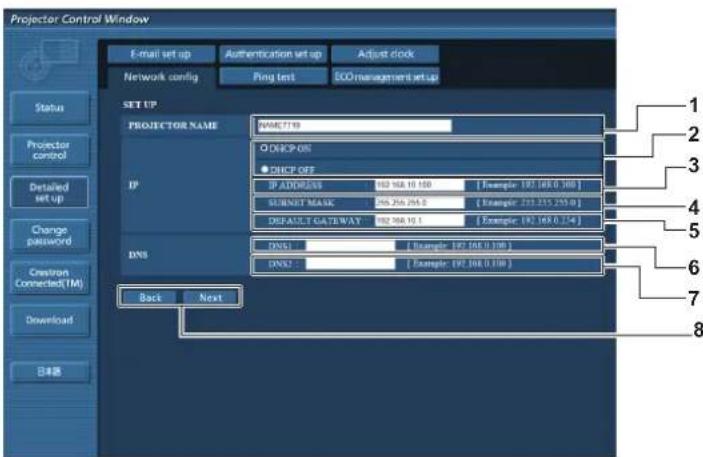Image resolution: width=703 pixels, height=457 pixels.
Task: Select the Network config tab
Action: point(161,77)
